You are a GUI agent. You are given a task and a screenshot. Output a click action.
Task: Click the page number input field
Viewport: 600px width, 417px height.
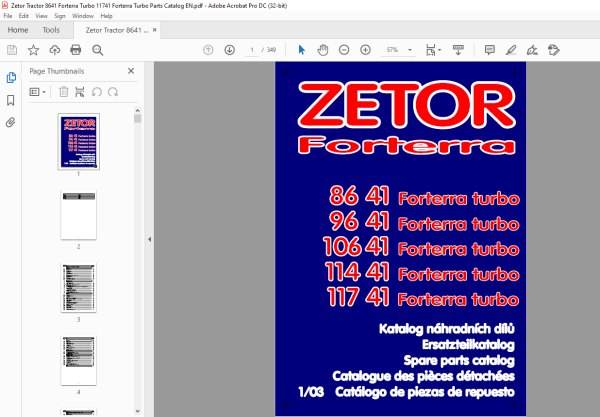tap(252, 50)
